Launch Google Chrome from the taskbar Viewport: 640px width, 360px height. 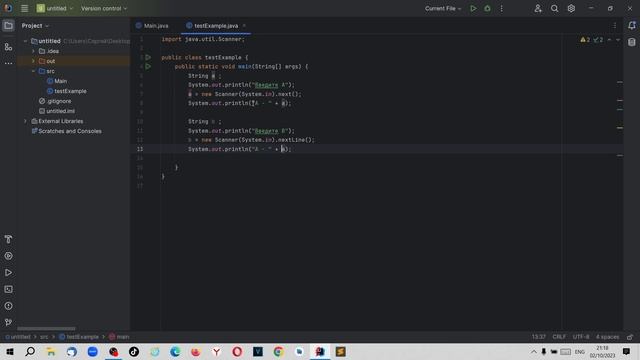[278, 352]
